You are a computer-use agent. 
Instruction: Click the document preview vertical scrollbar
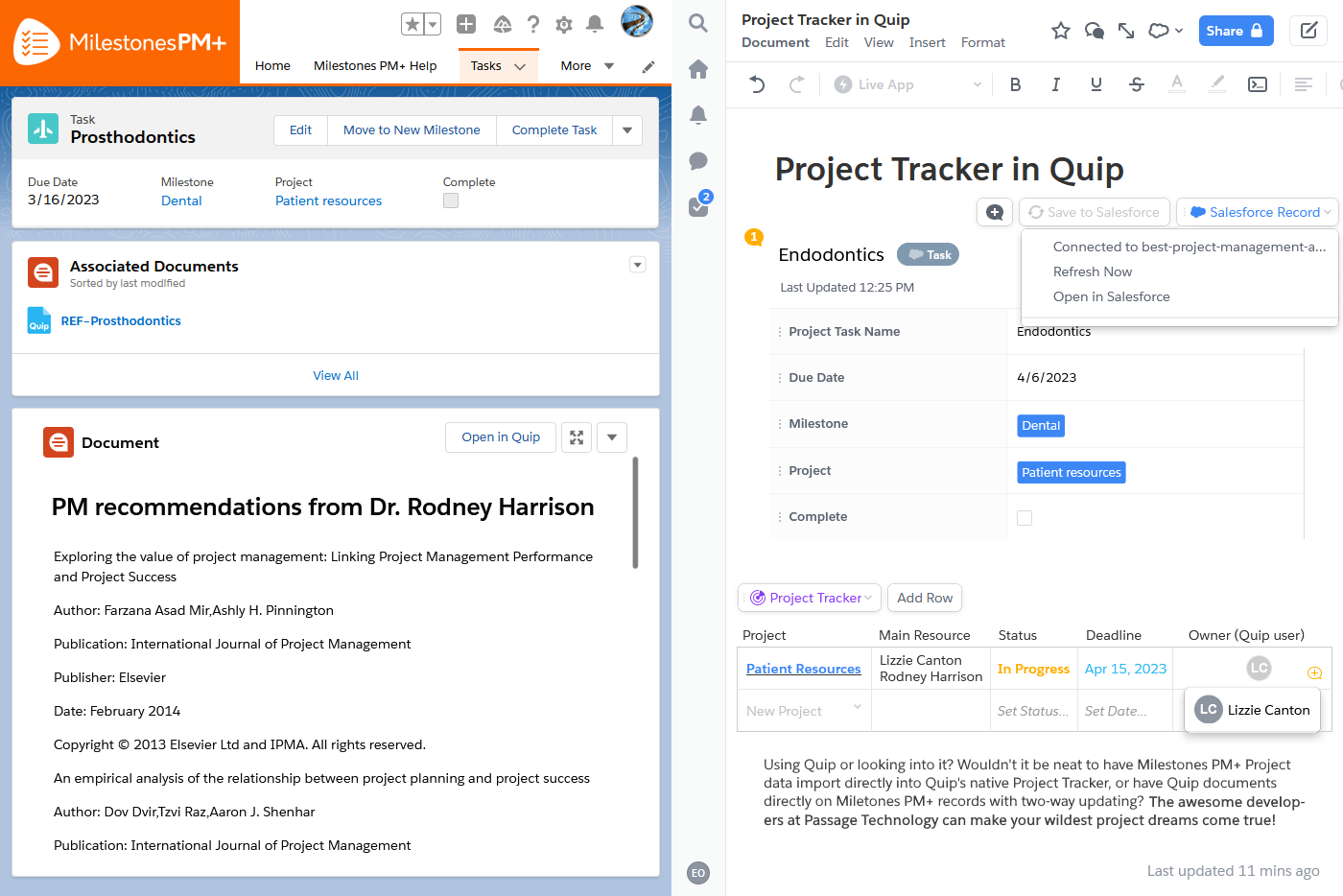tap(635, 512)
